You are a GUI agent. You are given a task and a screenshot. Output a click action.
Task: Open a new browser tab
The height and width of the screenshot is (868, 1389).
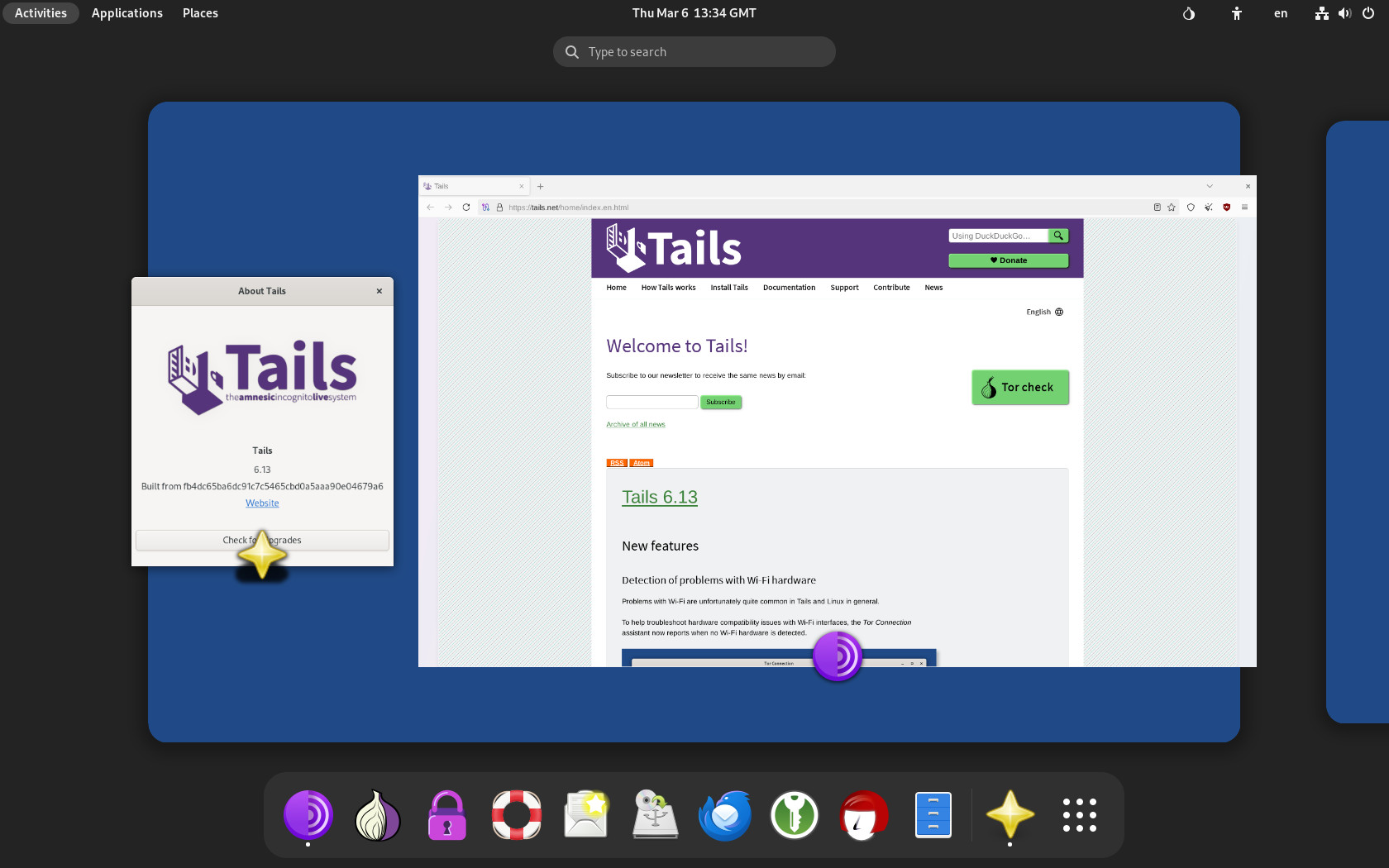tap(541, 187)
